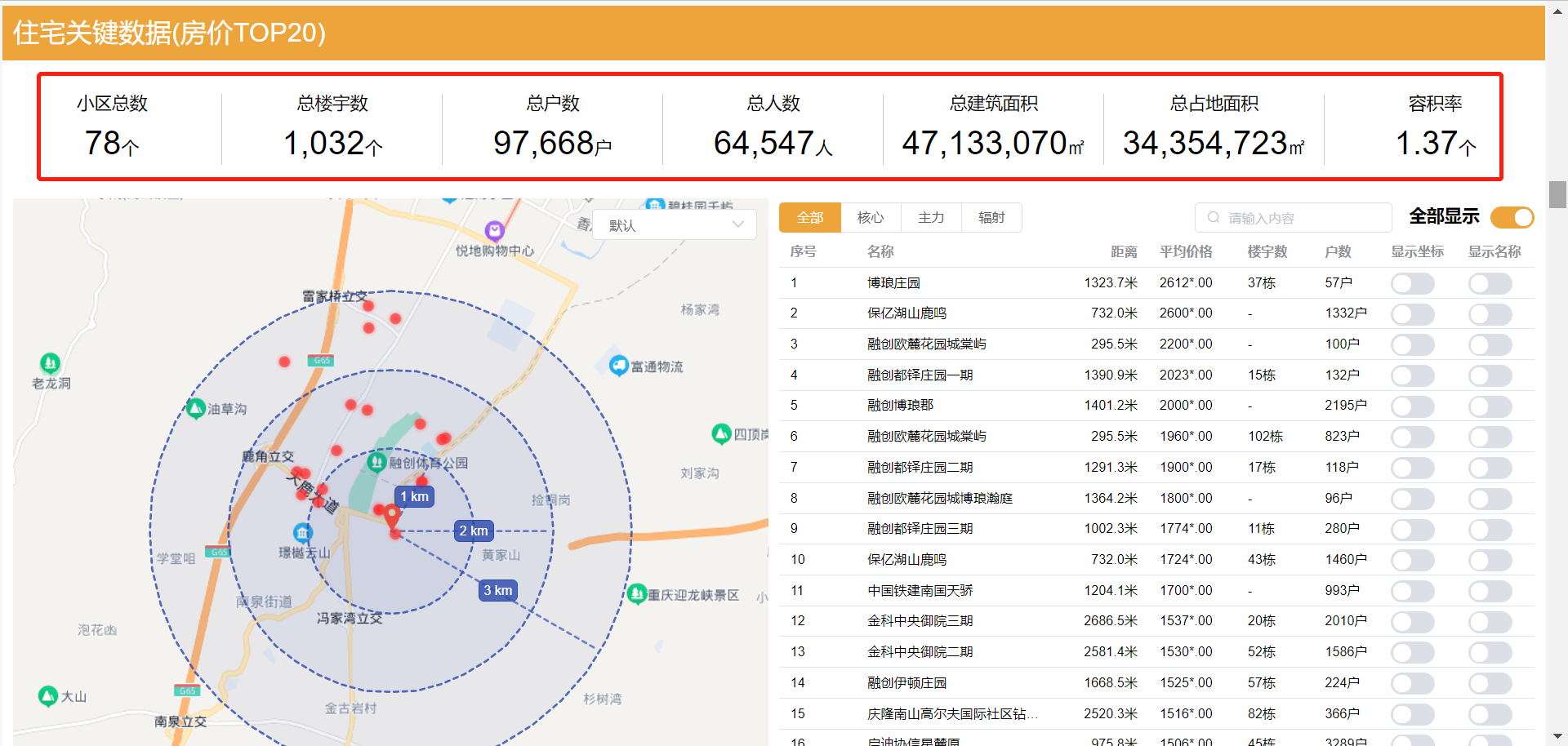Switch to the 核心 tab

pyautogui.click(x=871, y=218)
